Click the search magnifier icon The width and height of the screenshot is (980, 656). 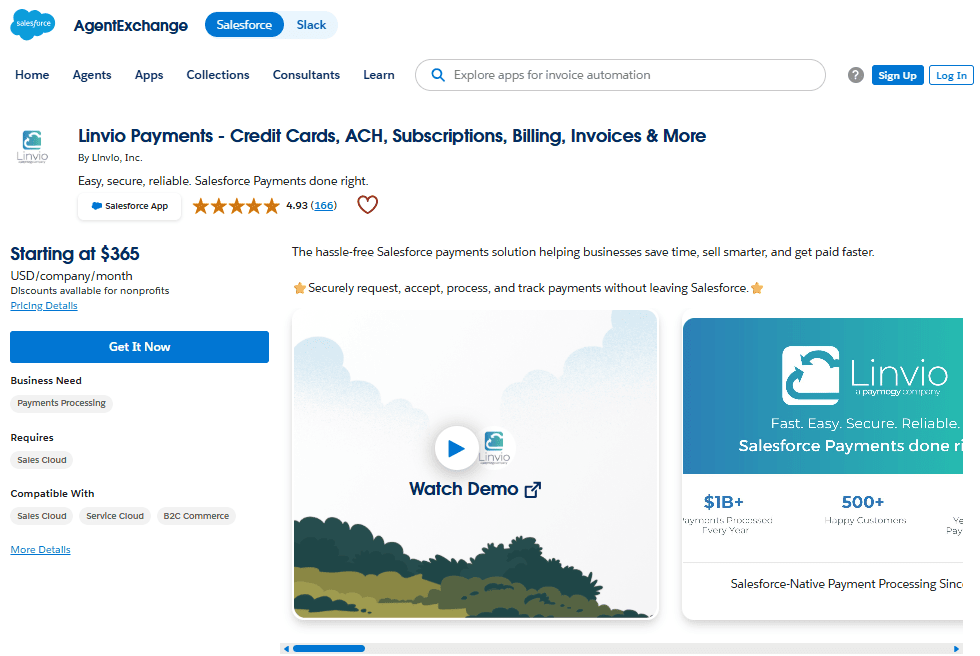438,75
